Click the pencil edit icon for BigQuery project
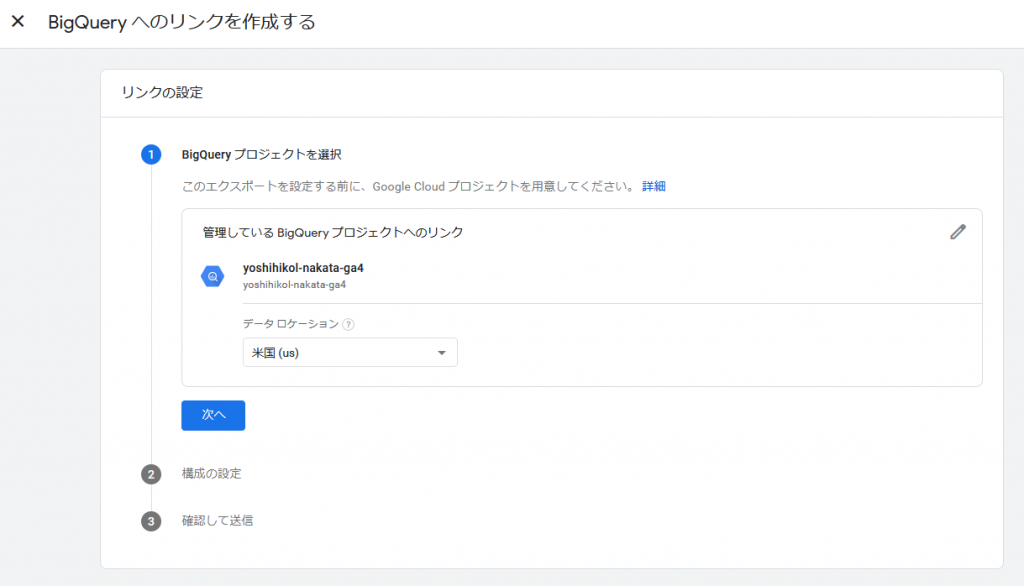Viewport: 1024px width, 586px height. [957, 232]
